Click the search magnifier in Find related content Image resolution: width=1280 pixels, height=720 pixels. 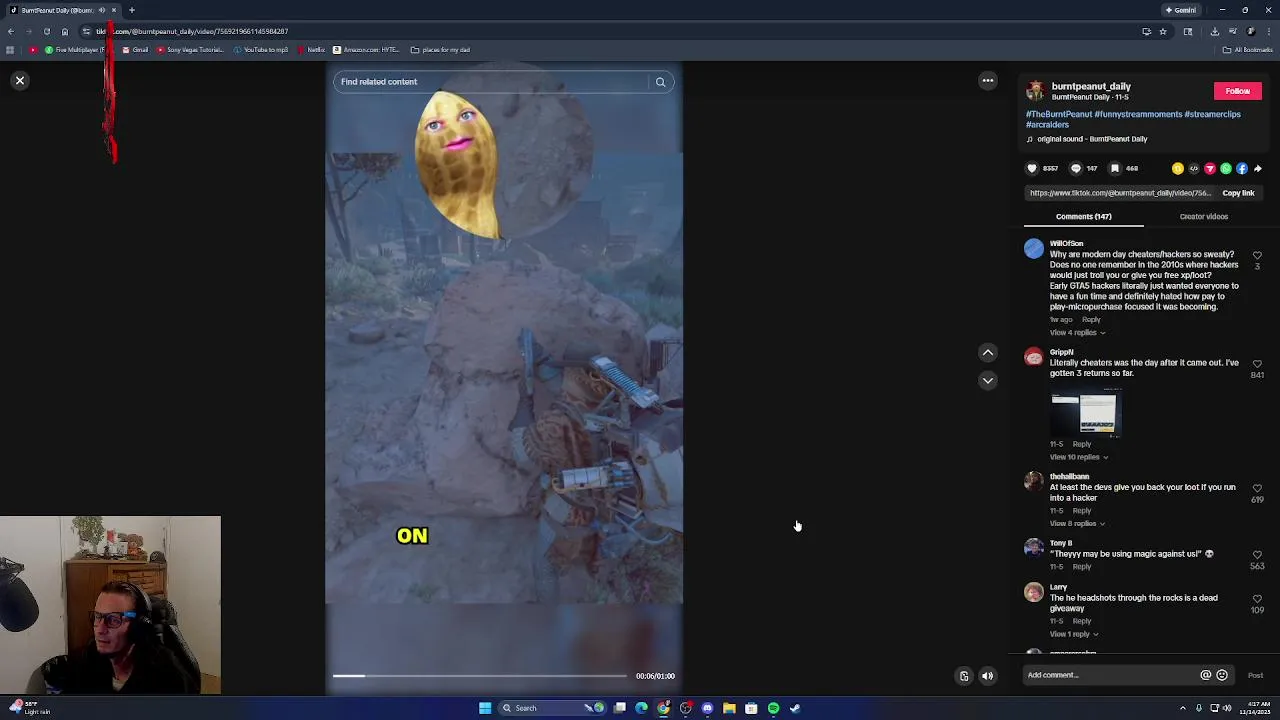pyautogui.click(x=660, y=82)
